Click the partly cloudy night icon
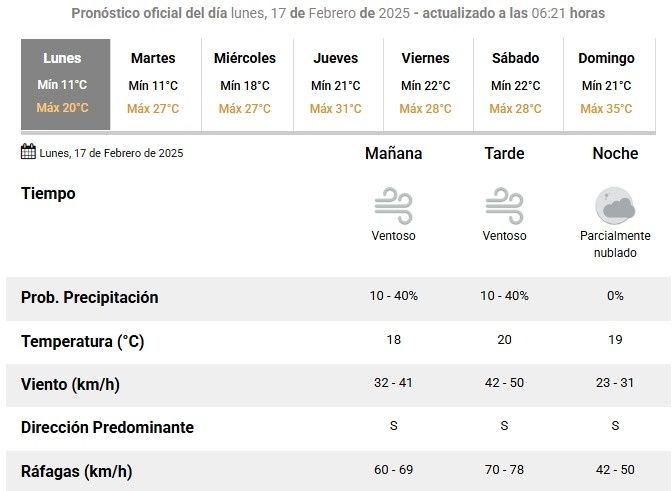 (x=615, y=206)
